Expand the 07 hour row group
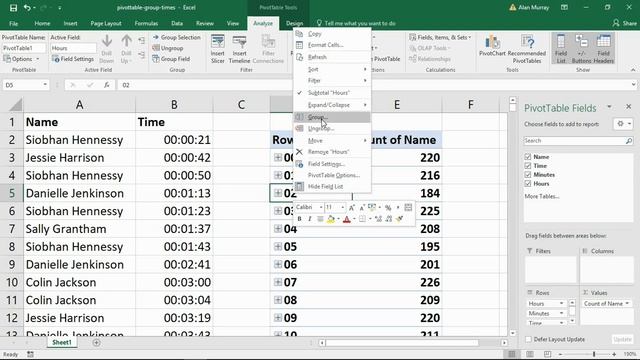 click(x=278, y=282)
